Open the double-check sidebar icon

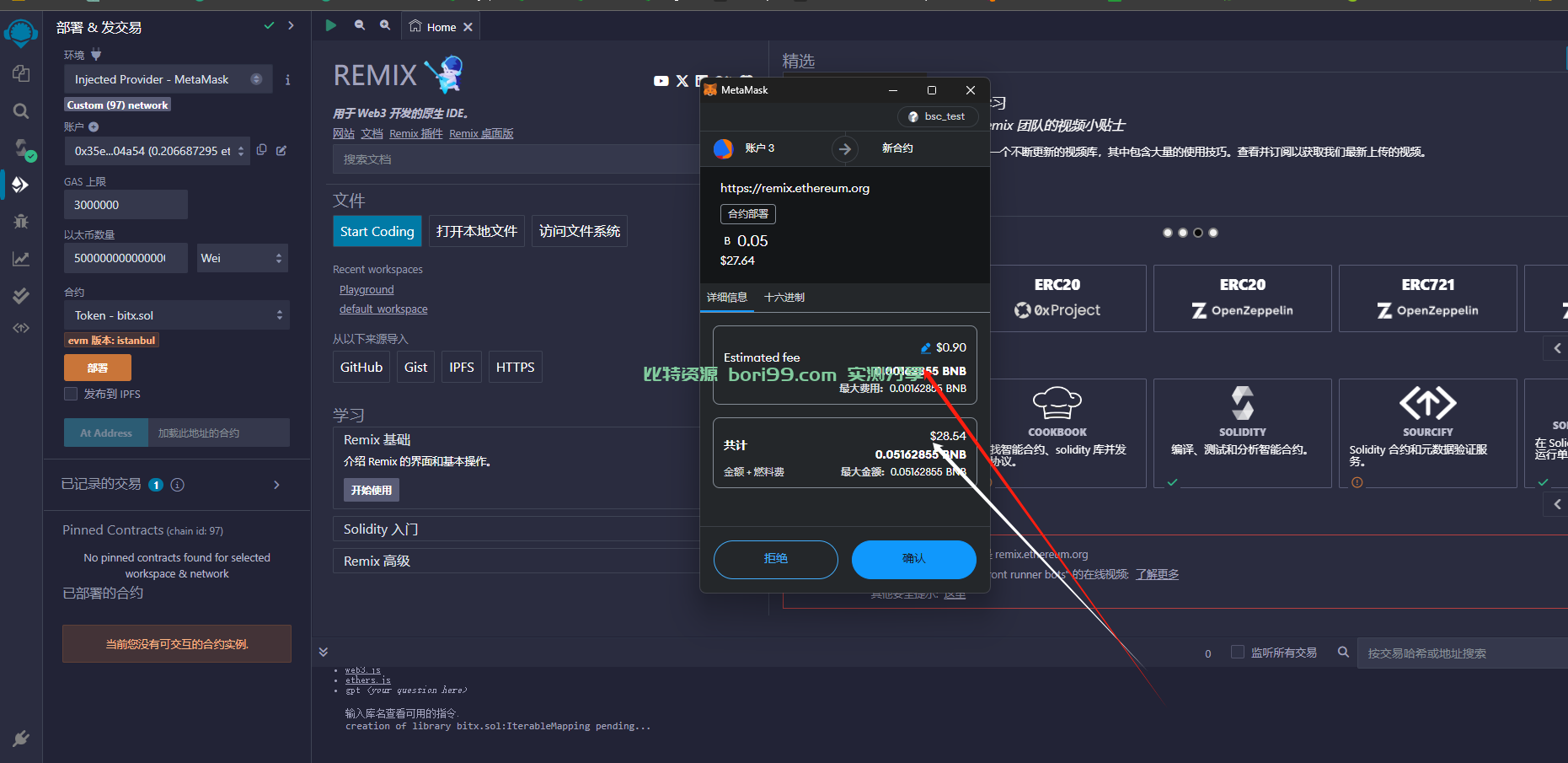[x=21, y=295]
